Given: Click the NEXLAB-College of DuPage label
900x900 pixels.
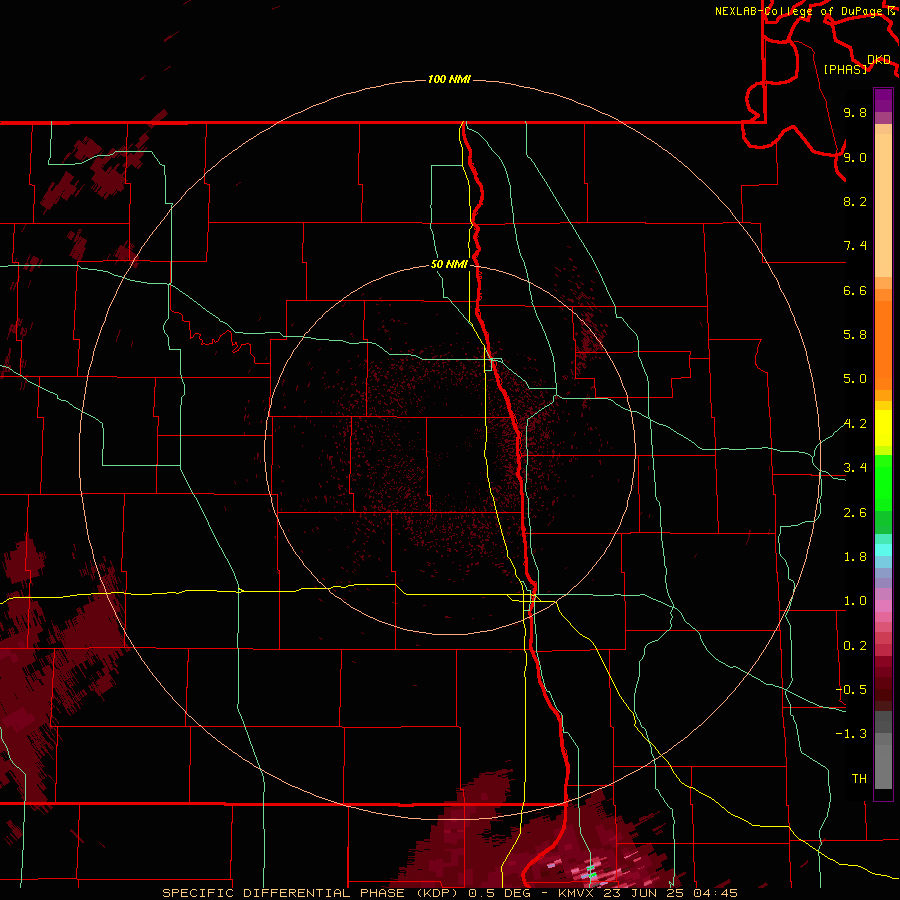Looking at the screenshot, I should pyautogui.click(x=801, y=11).
